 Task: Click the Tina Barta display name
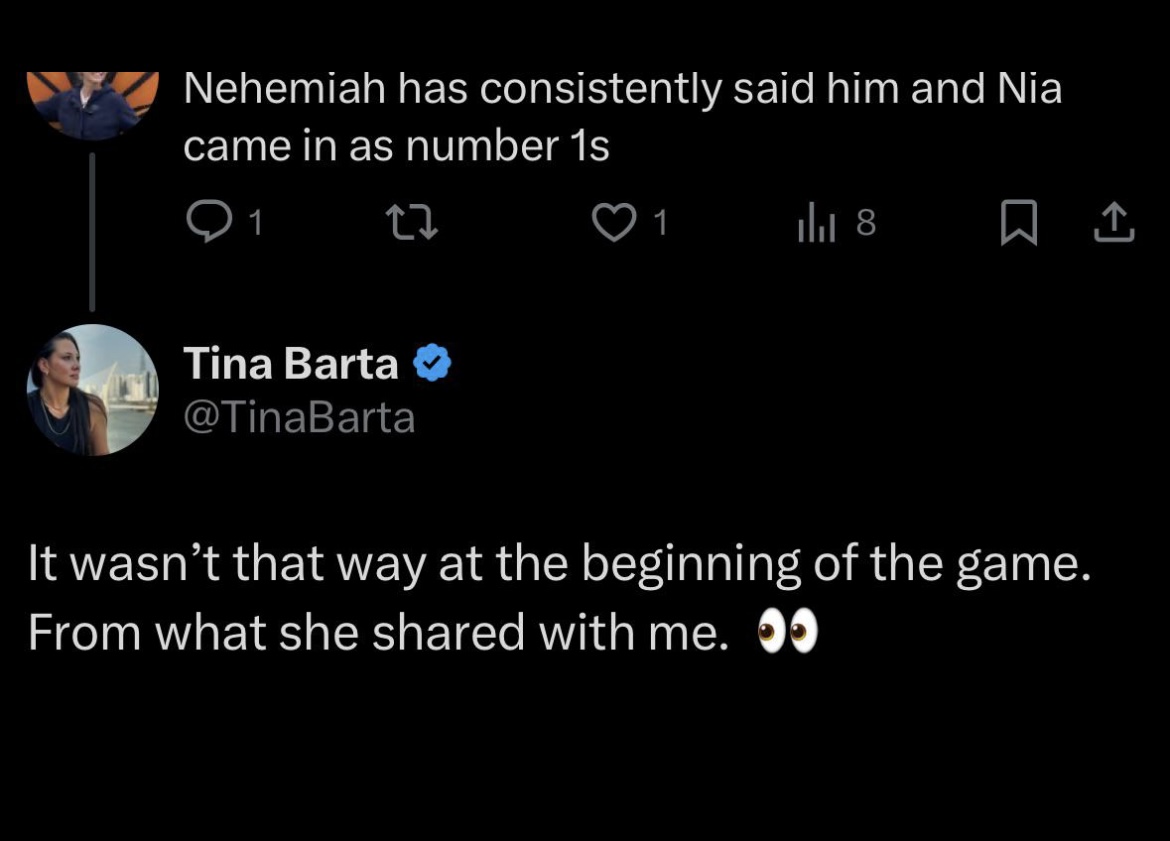point(291,363)
